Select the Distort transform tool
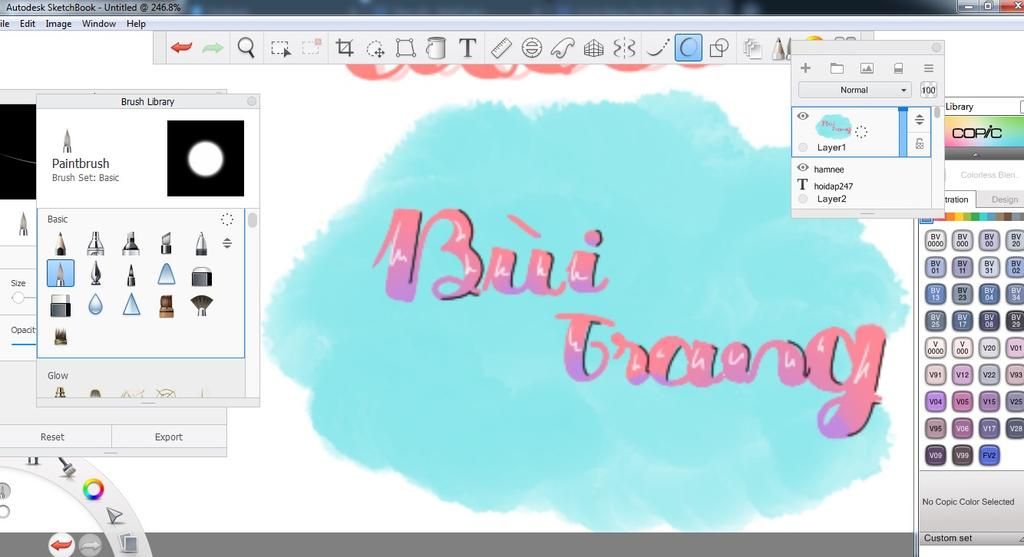1024x557 pixels. pyautogui.click(x=406, y=48)
